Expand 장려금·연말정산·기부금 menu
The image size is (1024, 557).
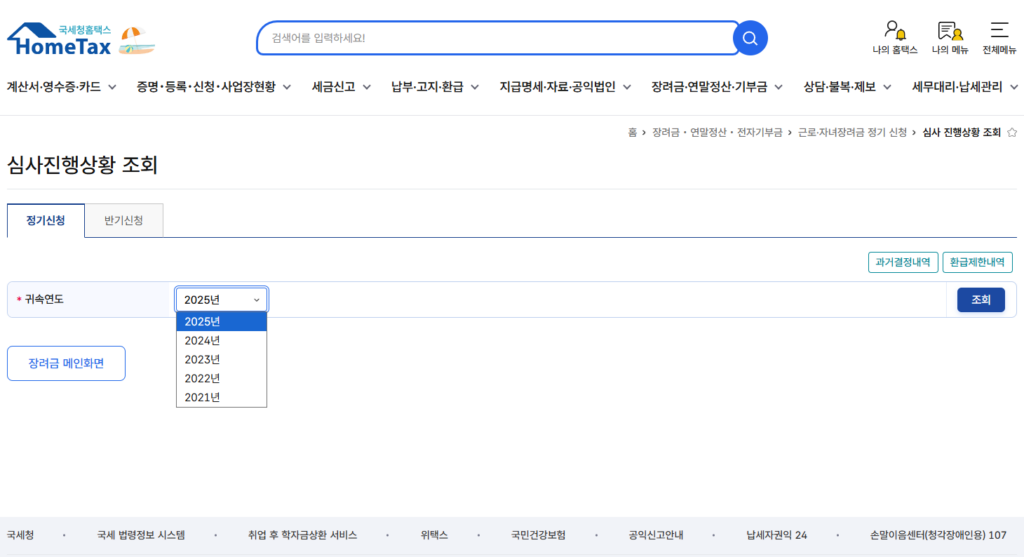pos(716,87)
